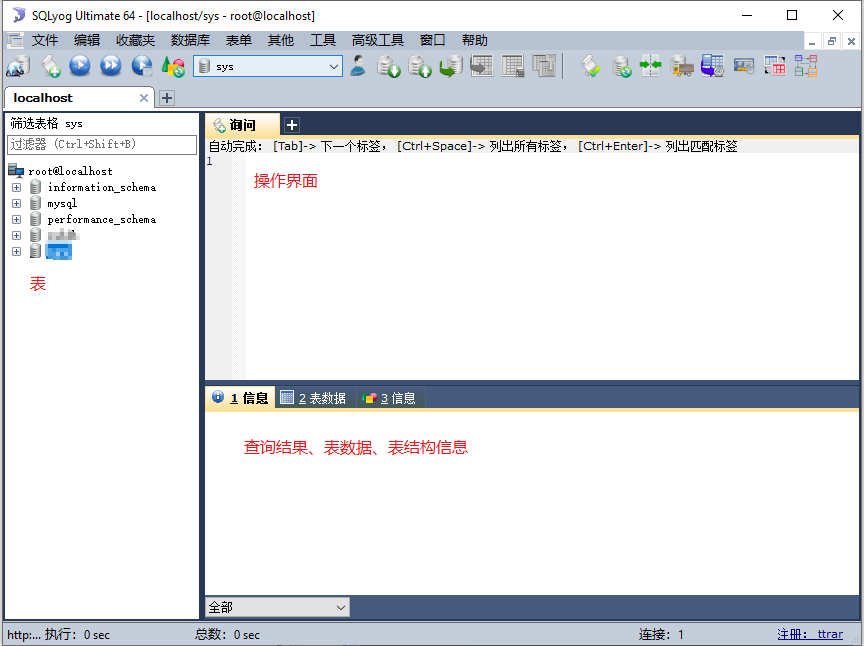
Task: Click the create table grid icon
Action: [482, 66]
